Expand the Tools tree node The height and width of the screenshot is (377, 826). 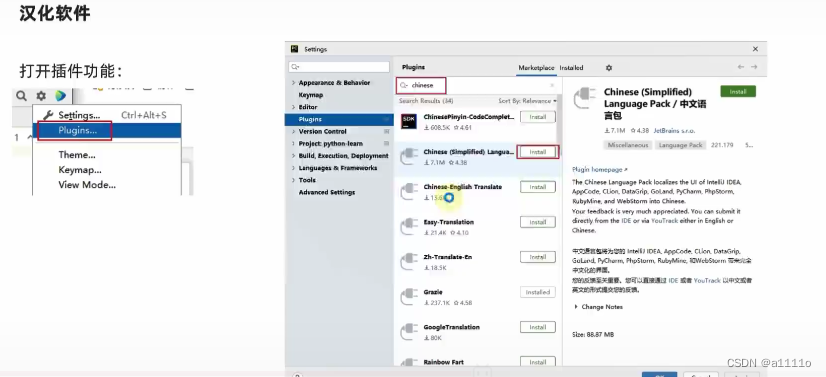pyautogui.click(x=293, y=180)
